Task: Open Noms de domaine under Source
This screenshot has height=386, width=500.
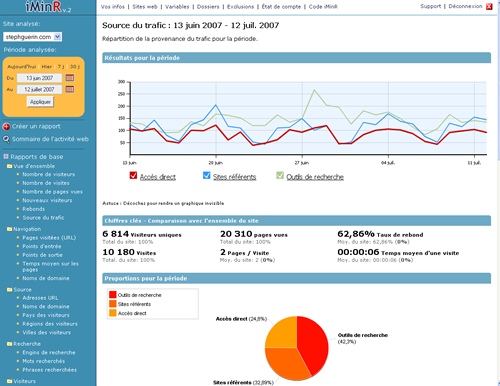Action: pos(46,307)
